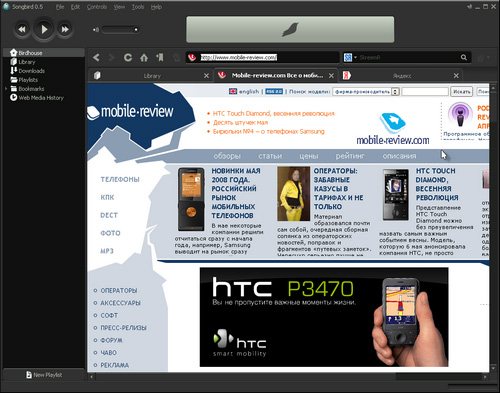Open the КПК category
The height and width of the screenshot is (393, 500).
[x=107, y=197]
